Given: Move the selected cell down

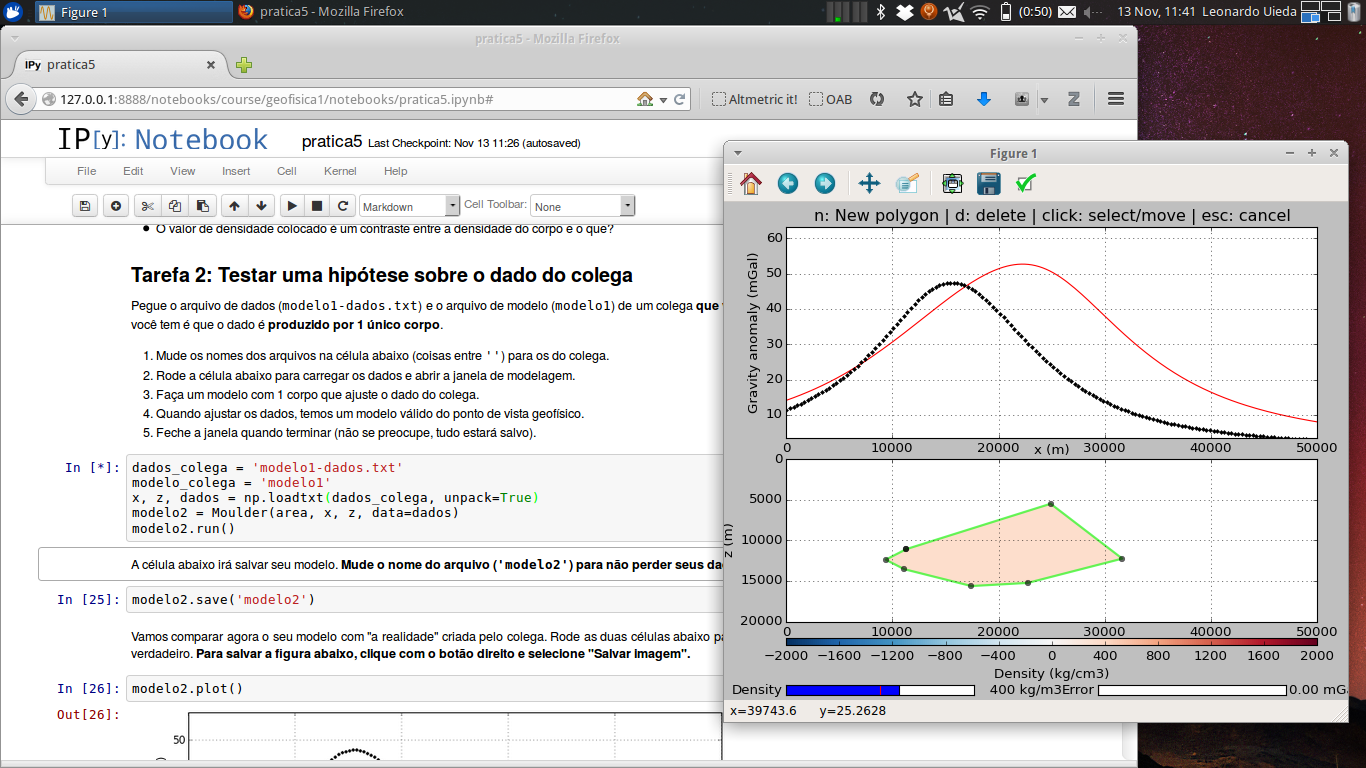Looking at the screenshot, I should pyautogui.click(x=261, y=206).
